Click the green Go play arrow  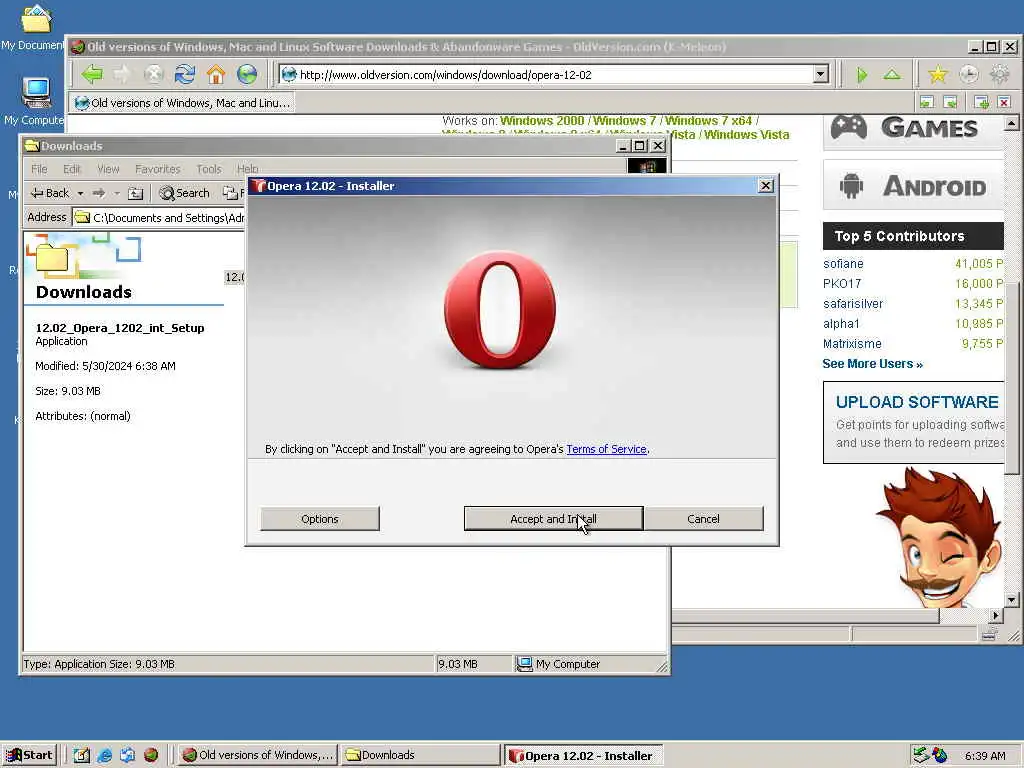[x=862, y=74]
